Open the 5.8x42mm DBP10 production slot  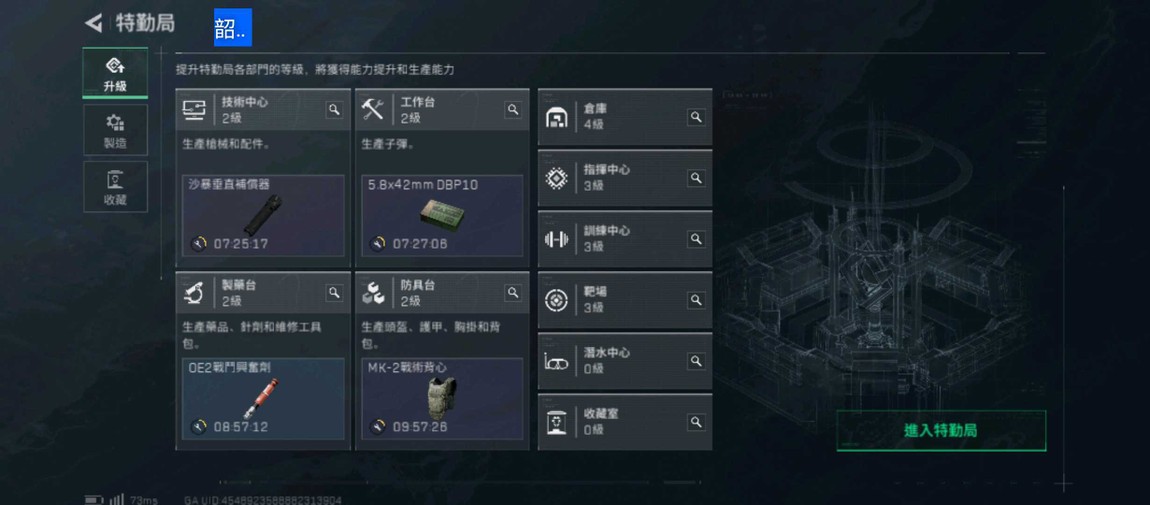(442, 215)
